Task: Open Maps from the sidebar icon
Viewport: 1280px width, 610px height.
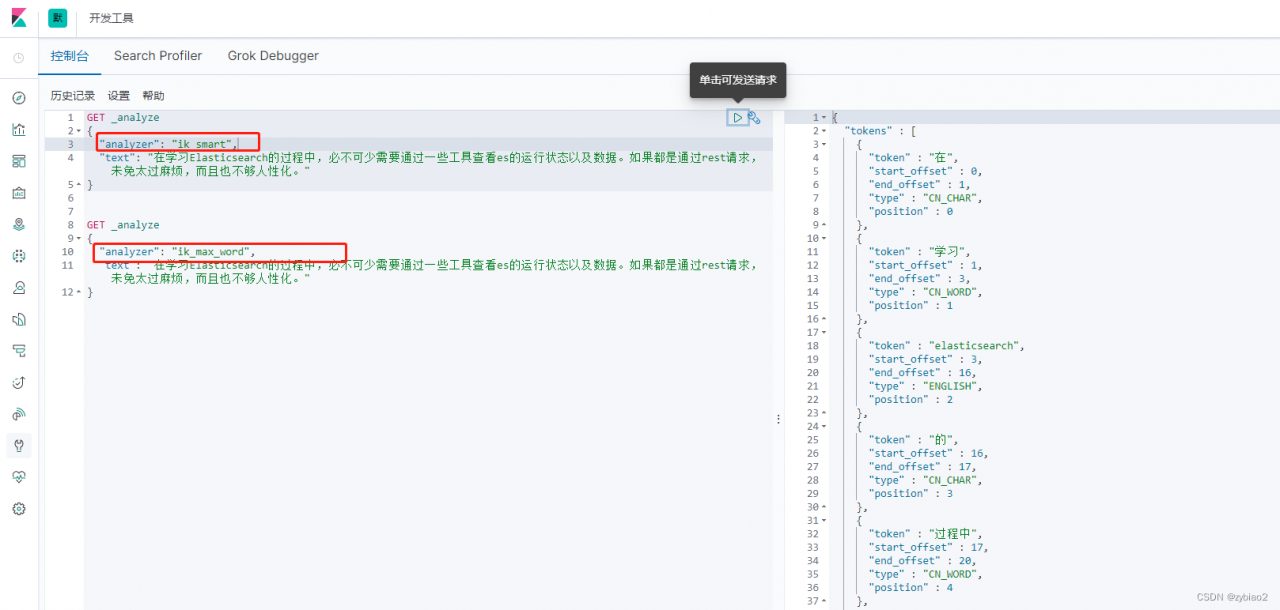Action: click(19, 224)
